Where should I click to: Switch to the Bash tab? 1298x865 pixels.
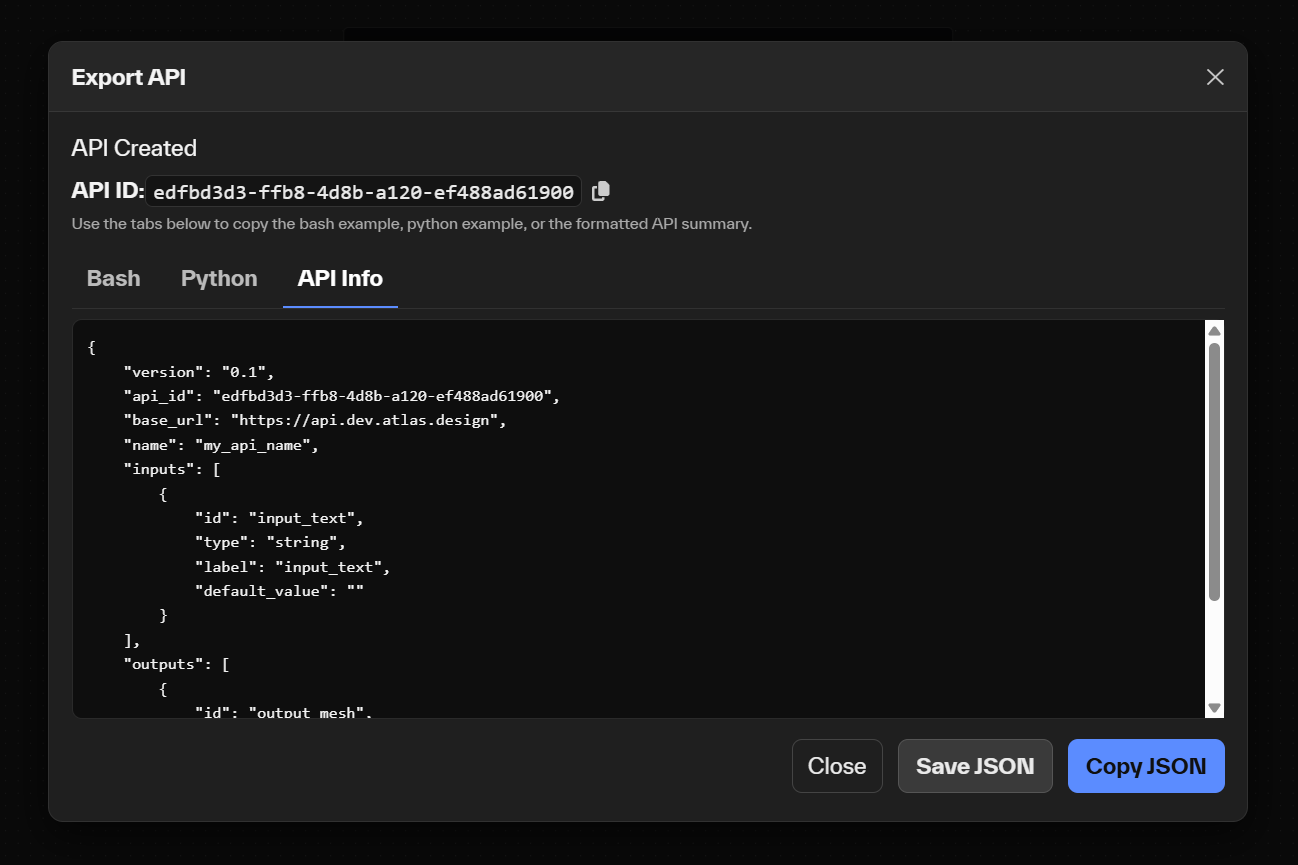113,279
